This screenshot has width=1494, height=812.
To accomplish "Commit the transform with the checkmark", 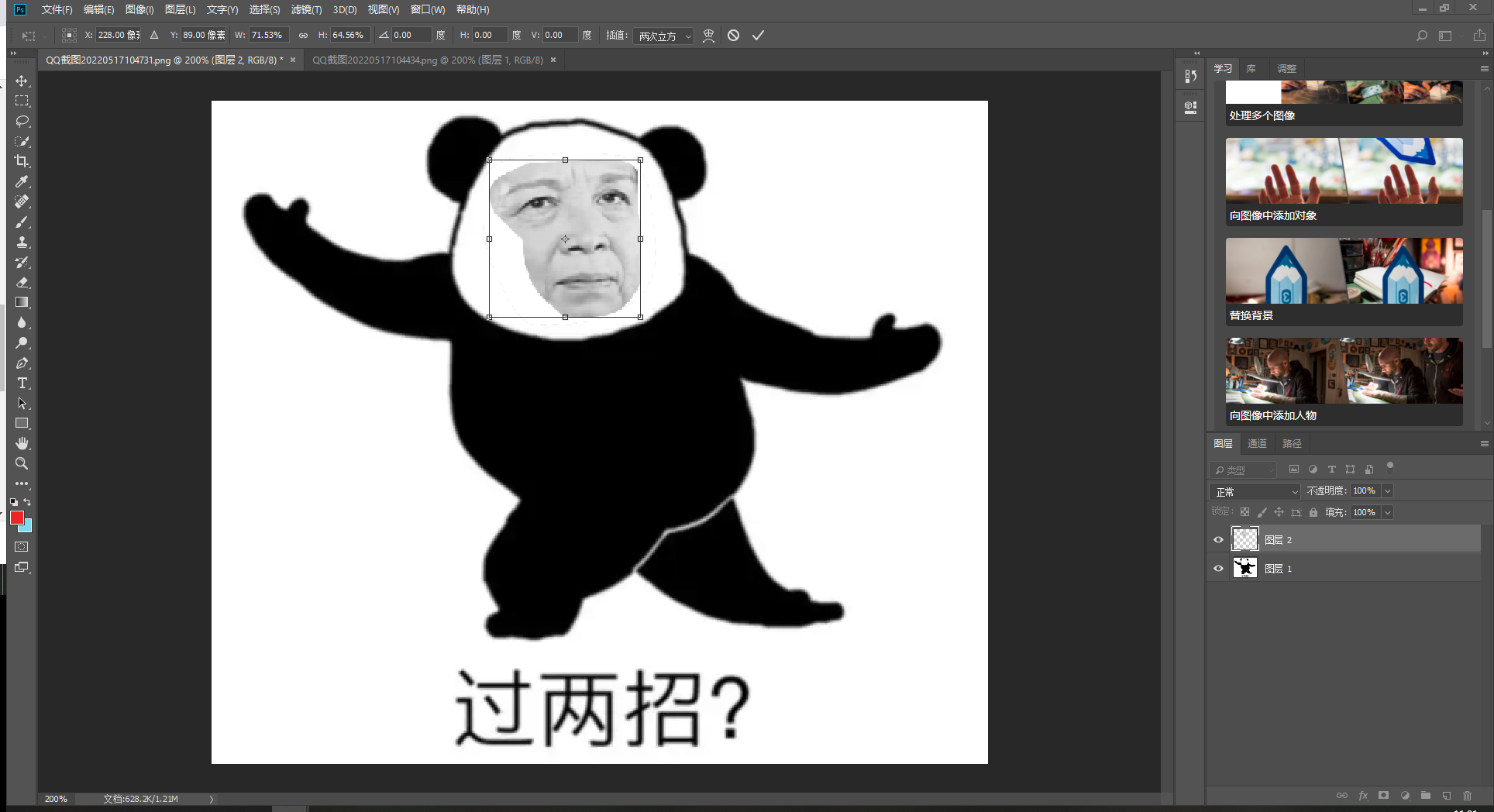I will [758, 35].
